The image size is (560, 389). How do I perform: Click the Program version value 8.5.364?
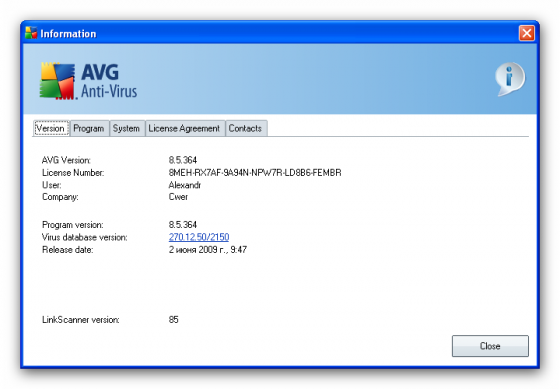point(183,225)
